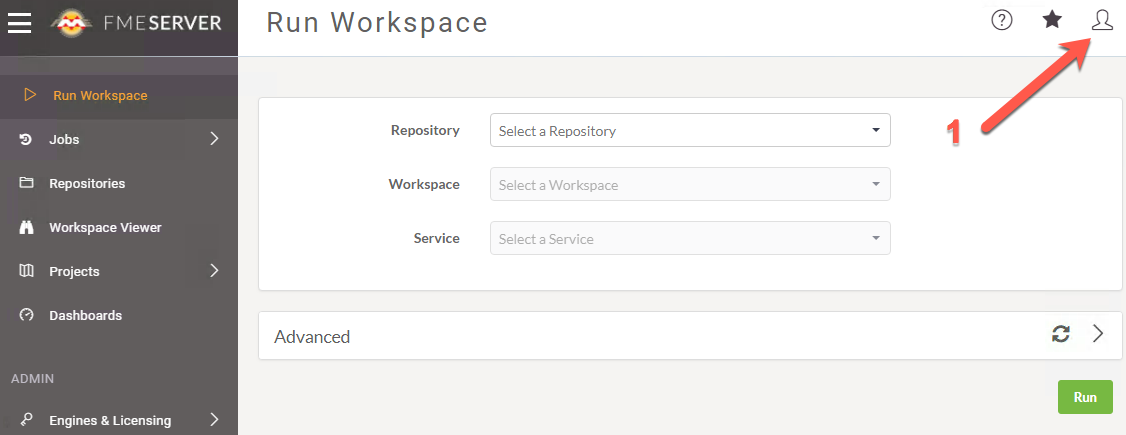Open the Select a Service dropdown
The height and width of the screenshot is (435, 1126).
(689, 238)
